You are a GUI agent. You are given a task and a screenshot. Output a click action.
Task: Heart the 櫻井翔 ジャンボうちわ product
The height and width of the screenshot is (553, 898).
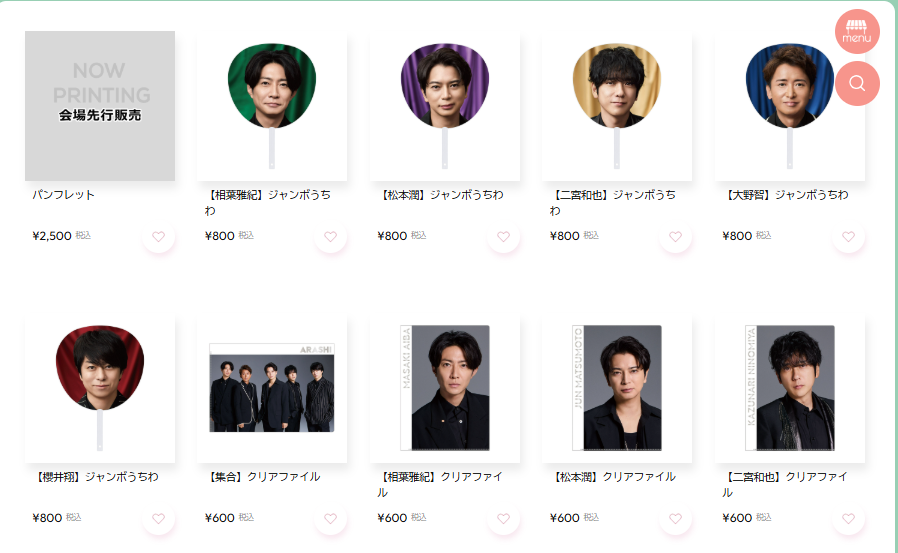click(x=159, y=519)
